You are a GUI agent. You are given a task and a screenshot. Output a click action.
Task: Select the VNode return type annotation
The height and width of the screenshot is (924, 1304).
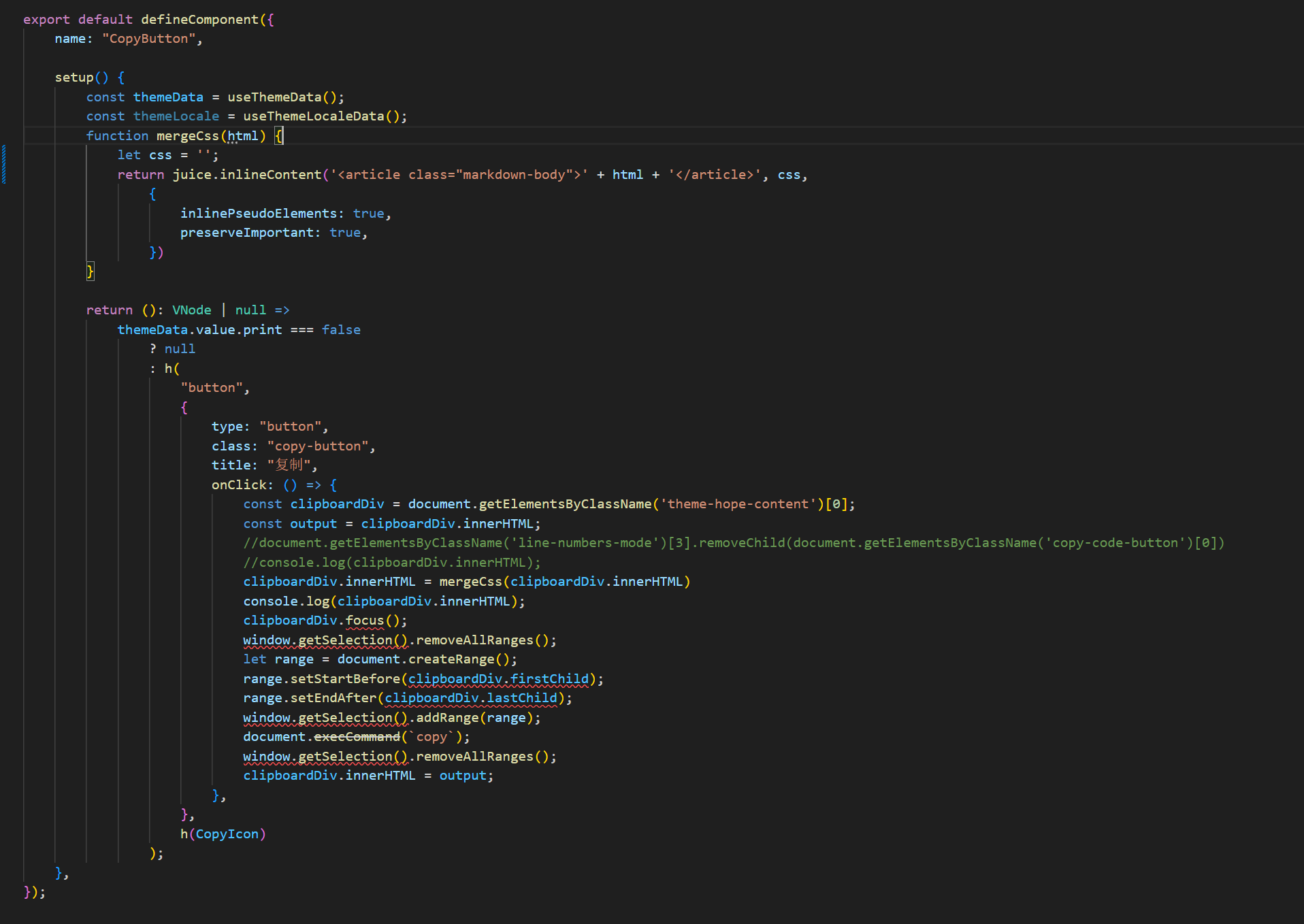(x=191, y=310)
